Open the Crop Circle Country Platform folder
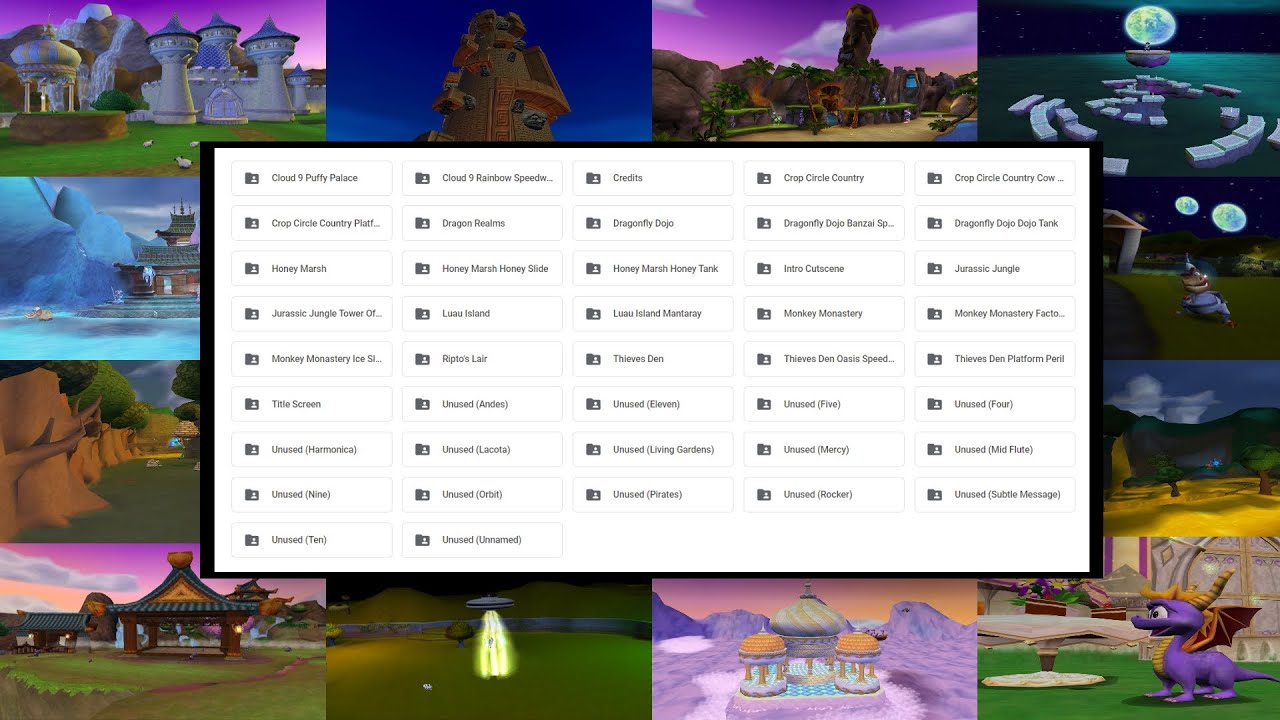The width and height of the screenshot is (1280, 720). [x=312, y=223]
